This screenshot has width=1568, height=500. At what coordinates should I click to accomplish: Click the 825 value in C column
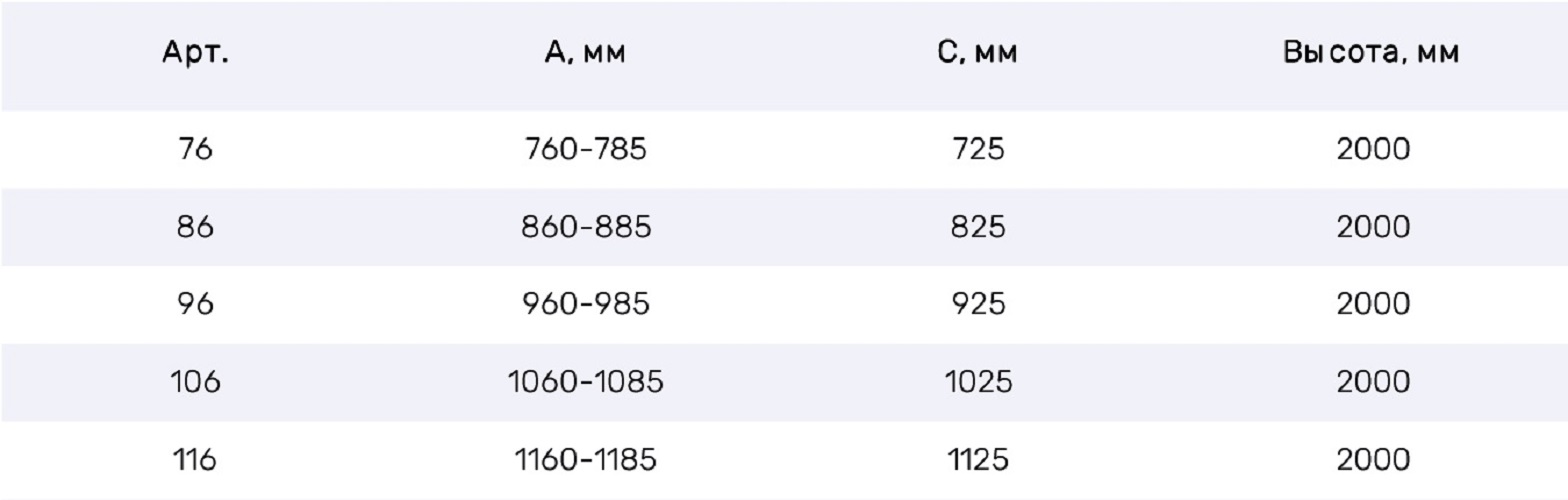(x=978, y=227)
